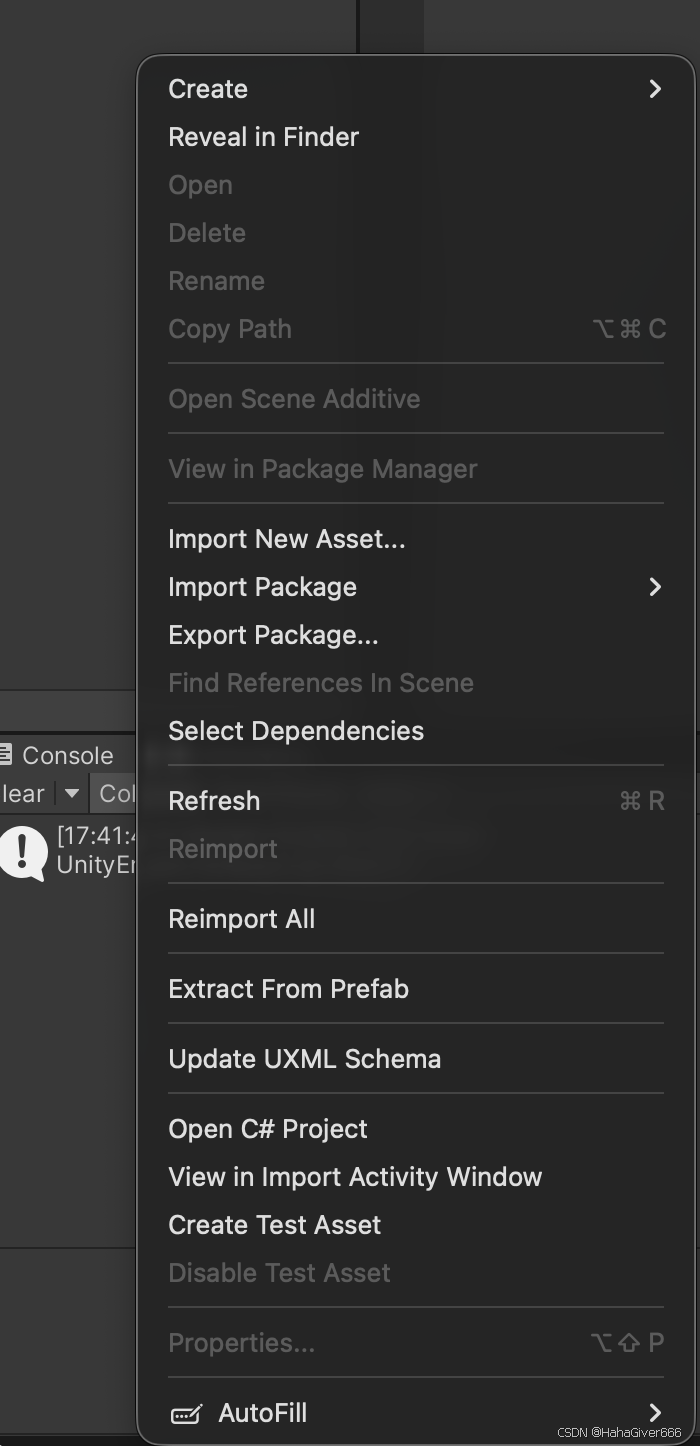This screenshot has height=1446, width=700.
Task: Refresh the assets via Refresh
Action: click(x=214, y=801)
